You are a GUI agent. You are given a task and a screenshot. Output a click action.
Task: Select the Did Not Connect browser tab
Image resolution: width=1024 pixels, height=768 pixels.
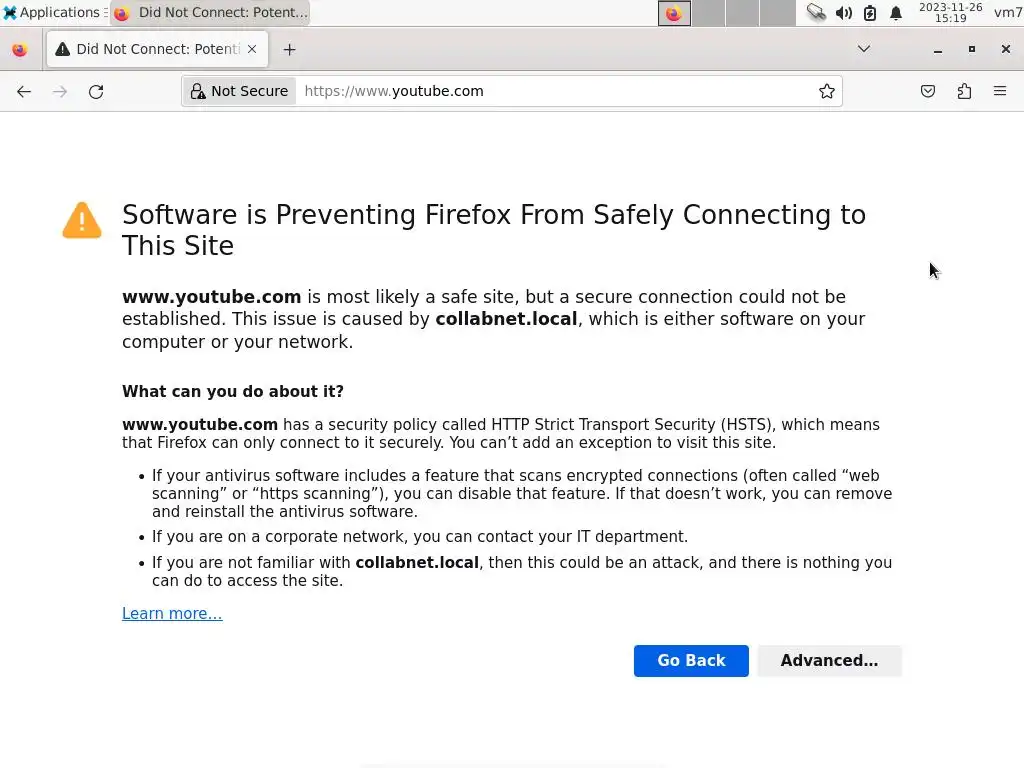tap(150, 49)
